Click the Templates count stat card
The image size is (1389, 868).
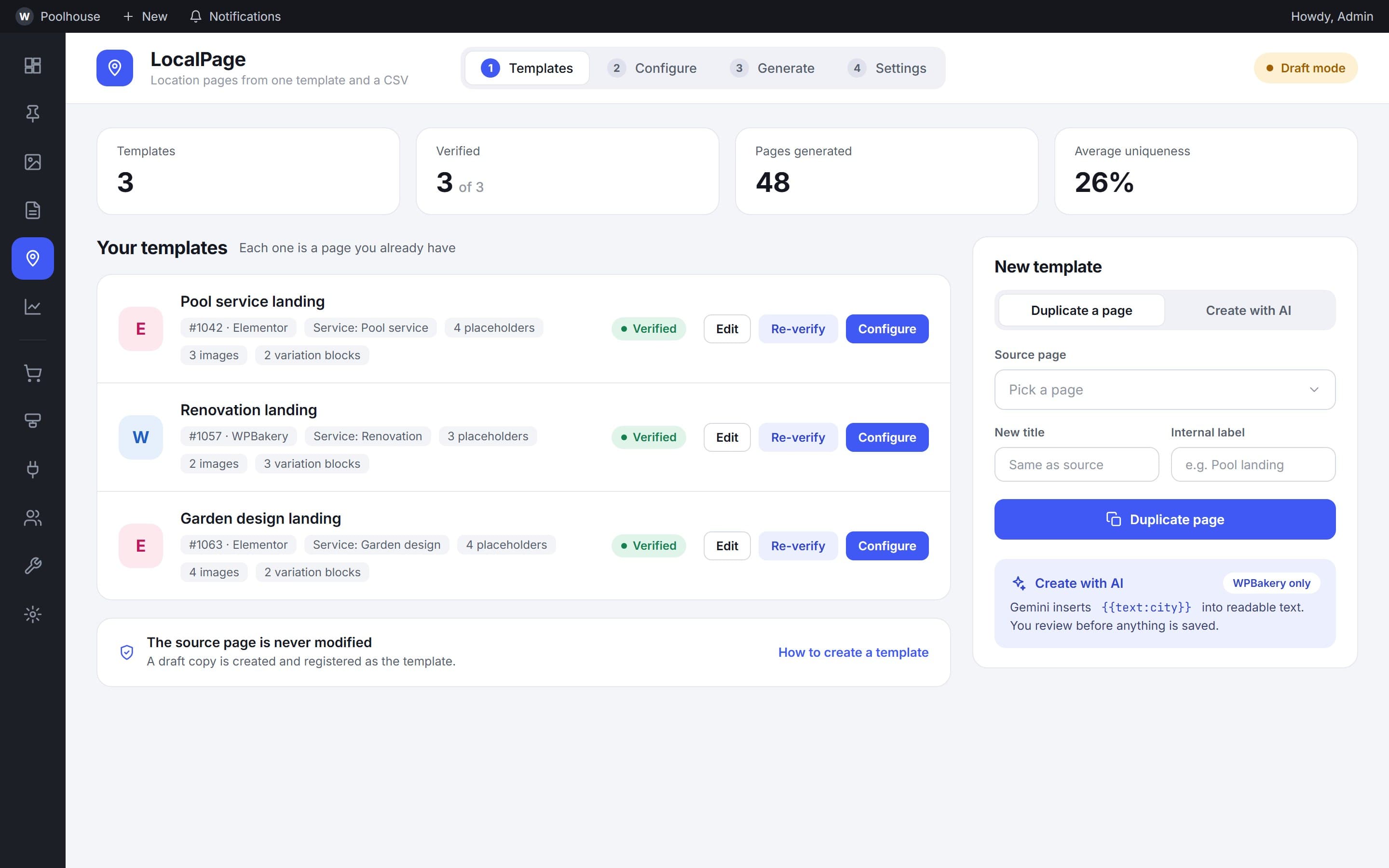pyautogui.click(x=248, y=171)
